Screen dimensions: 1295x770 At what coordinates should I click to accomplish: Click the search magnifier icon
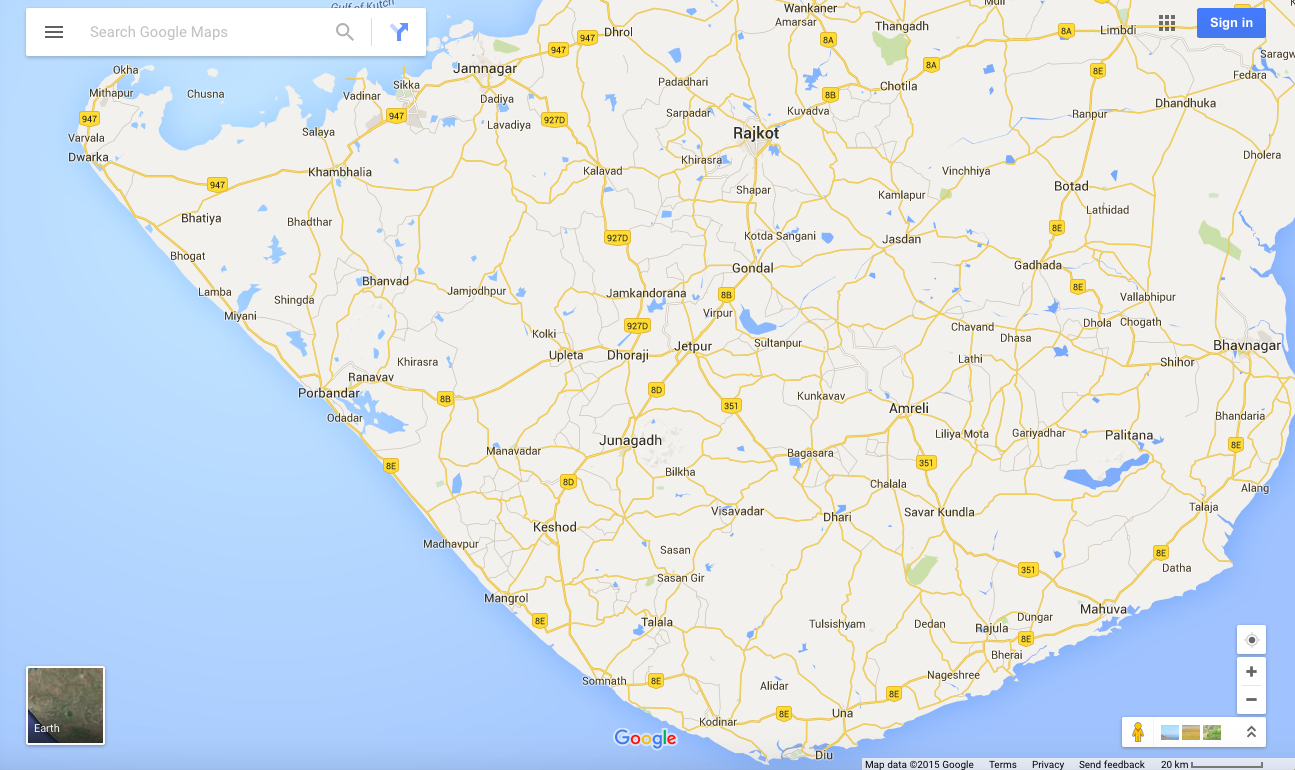(x=345, y=32)
